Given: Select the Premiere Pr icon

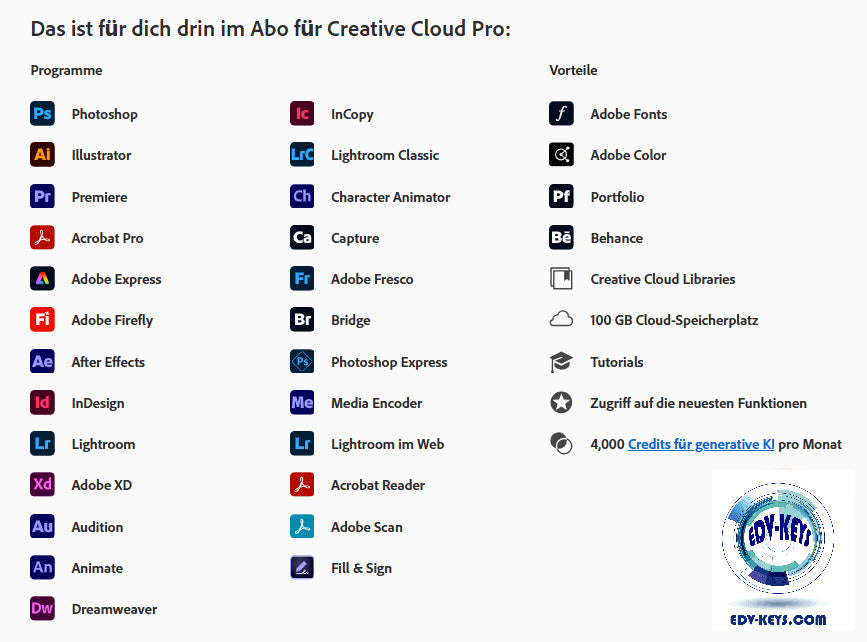Looking at the screenshot, I should tap(42, 196).
